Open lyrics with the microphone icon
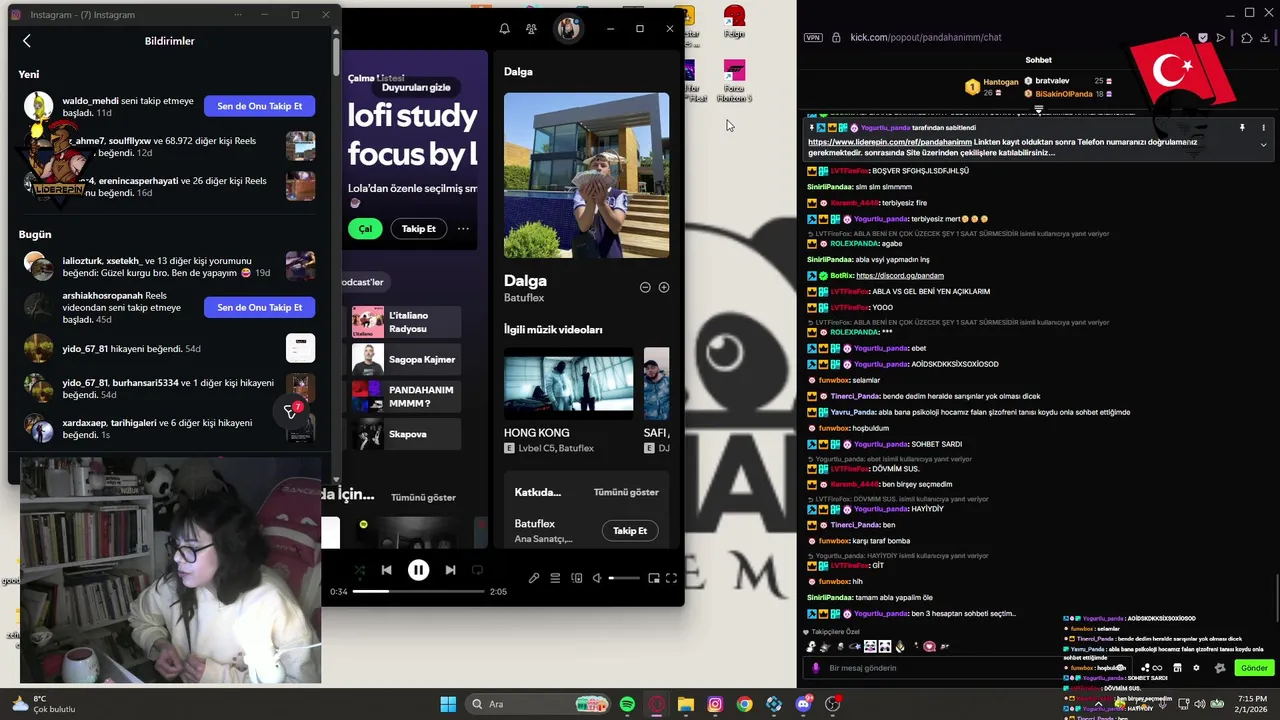 click(534, 578)
